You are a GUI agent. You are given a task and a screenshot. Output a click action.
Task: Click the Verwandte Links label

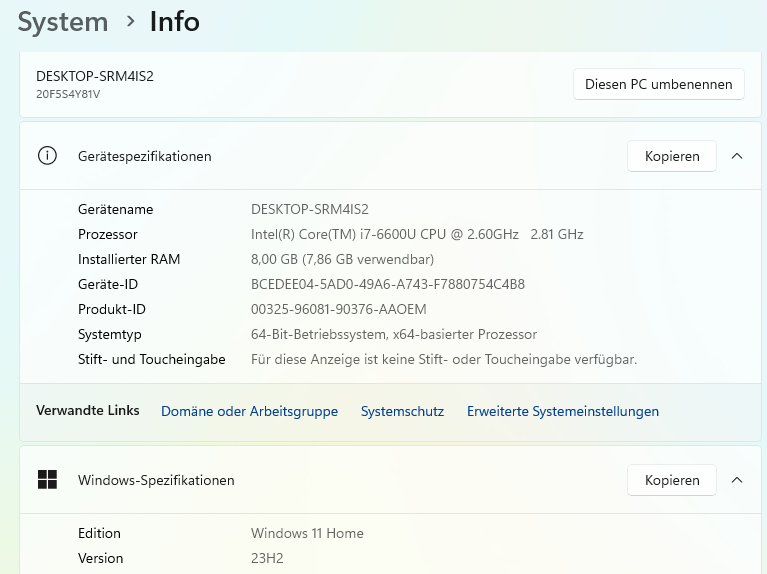pos(88,411)
